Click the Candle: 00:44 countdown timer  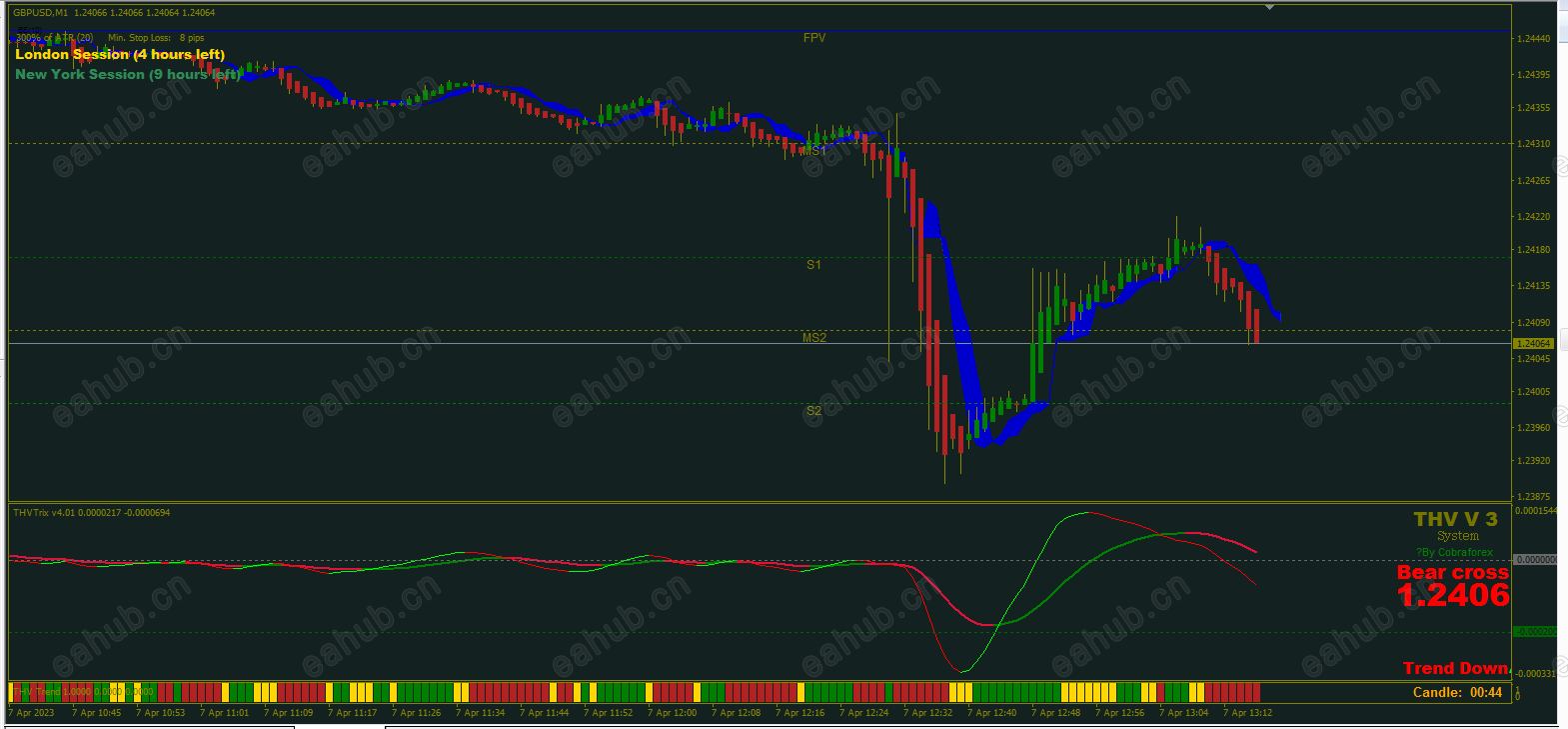(1458, 692)
